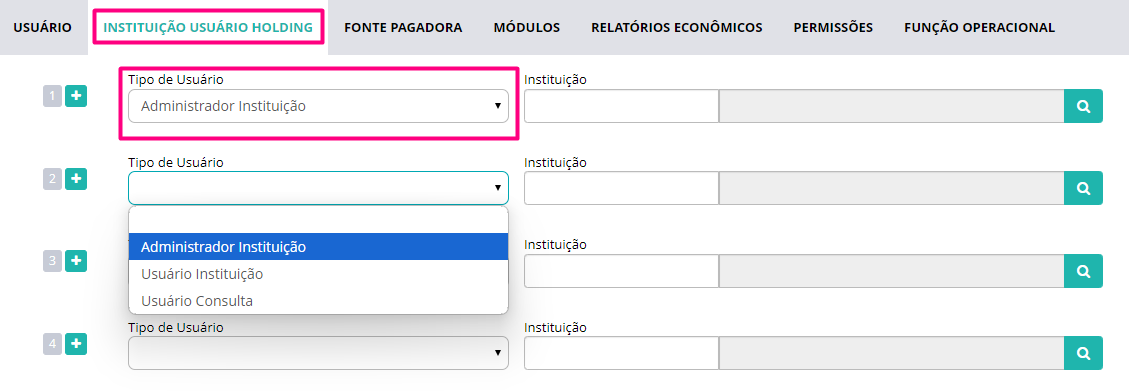Open row 4 Tipo de Usuário dropdown

click(x=318, y=353)
